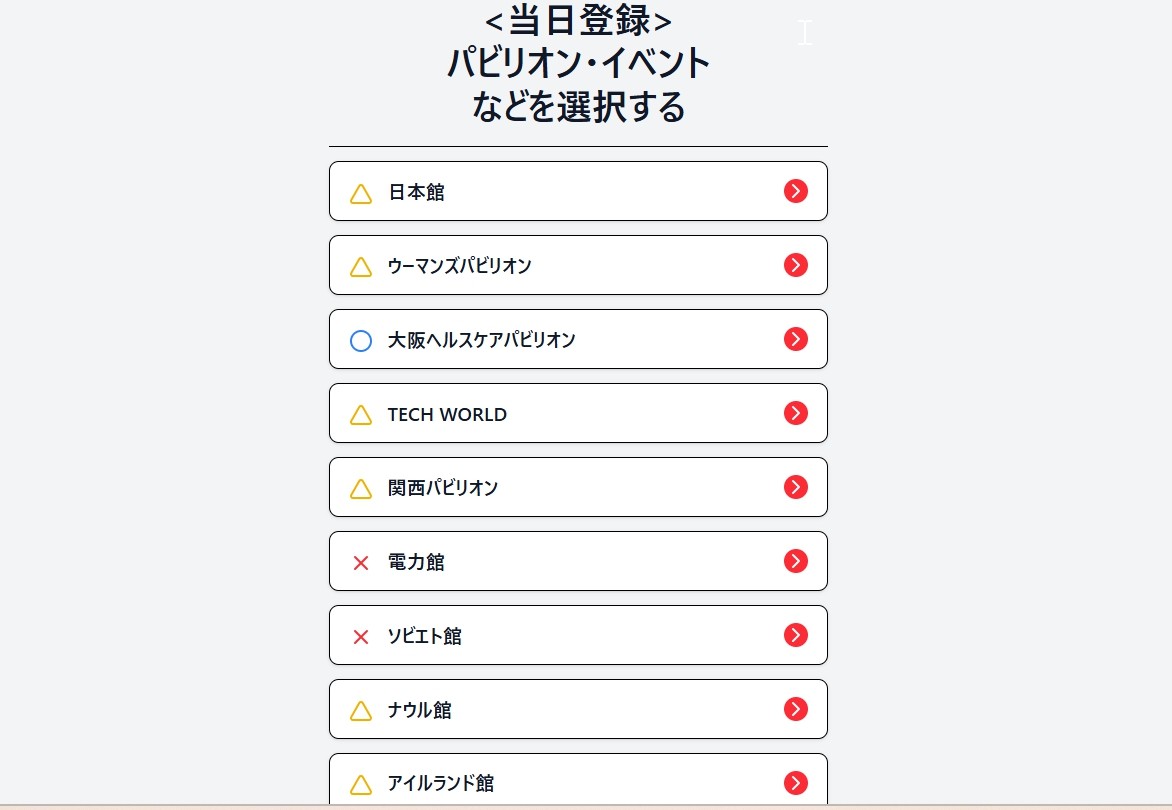Click the yellow triangle icon beside 日本館
The height and width of the screenshot is (810, 1172).
tap(361, 193)
